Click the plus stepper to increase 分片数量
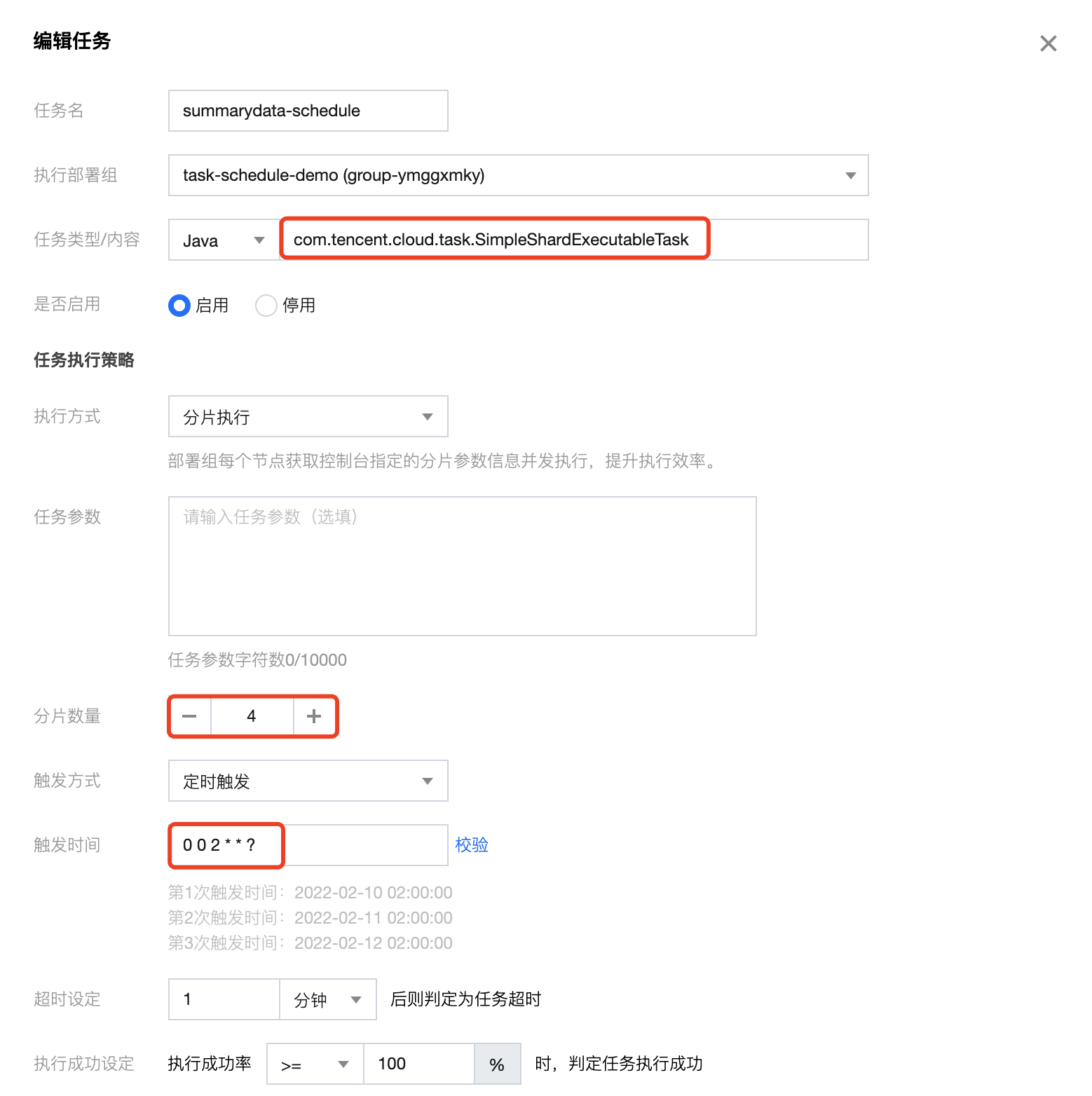 tap(314, 716)
